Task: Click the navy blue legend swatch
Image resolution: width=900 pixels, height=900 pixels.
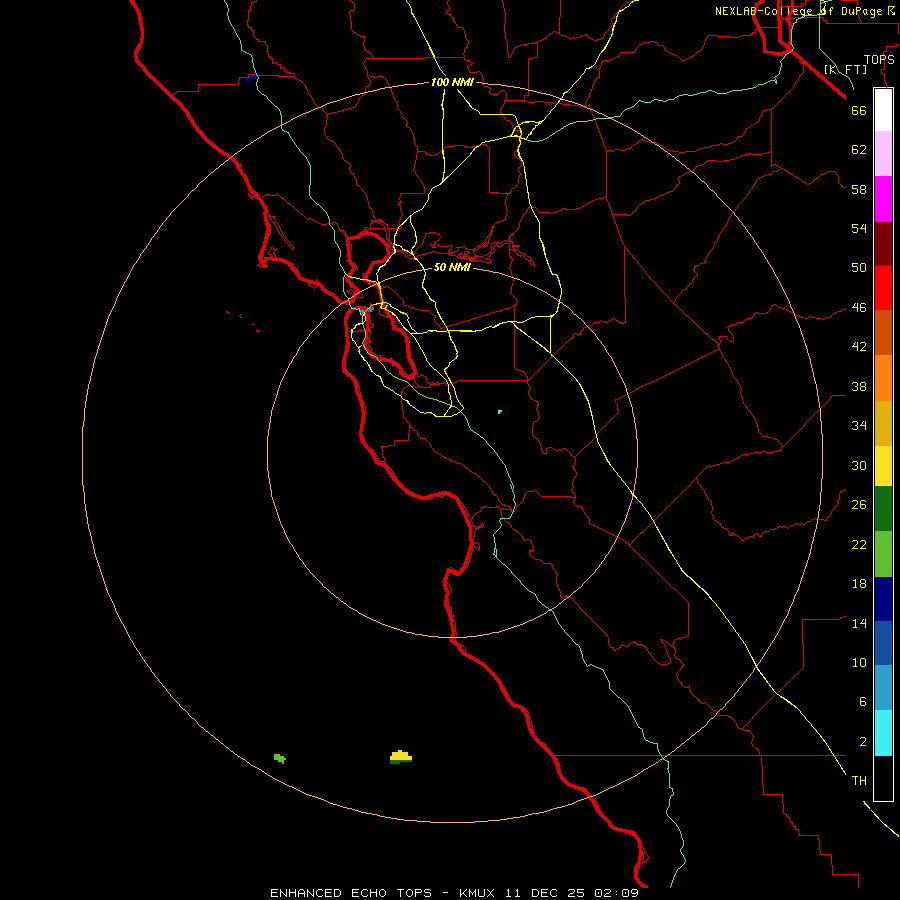Action: [883, 599]
